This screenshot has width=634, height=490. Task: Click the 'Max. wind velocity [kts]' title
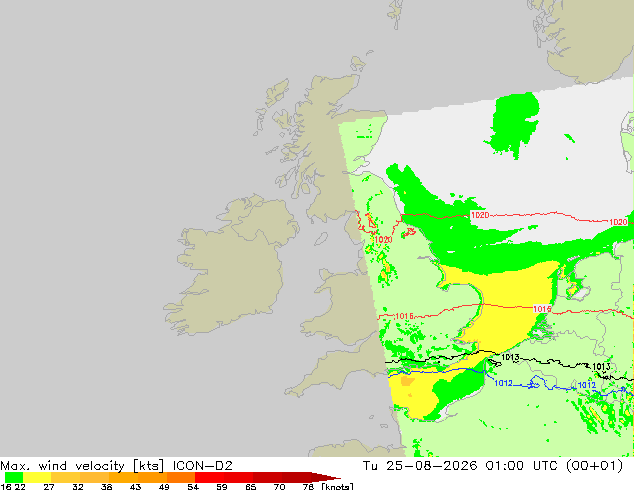pyautogui.click(x=82, y=466)
